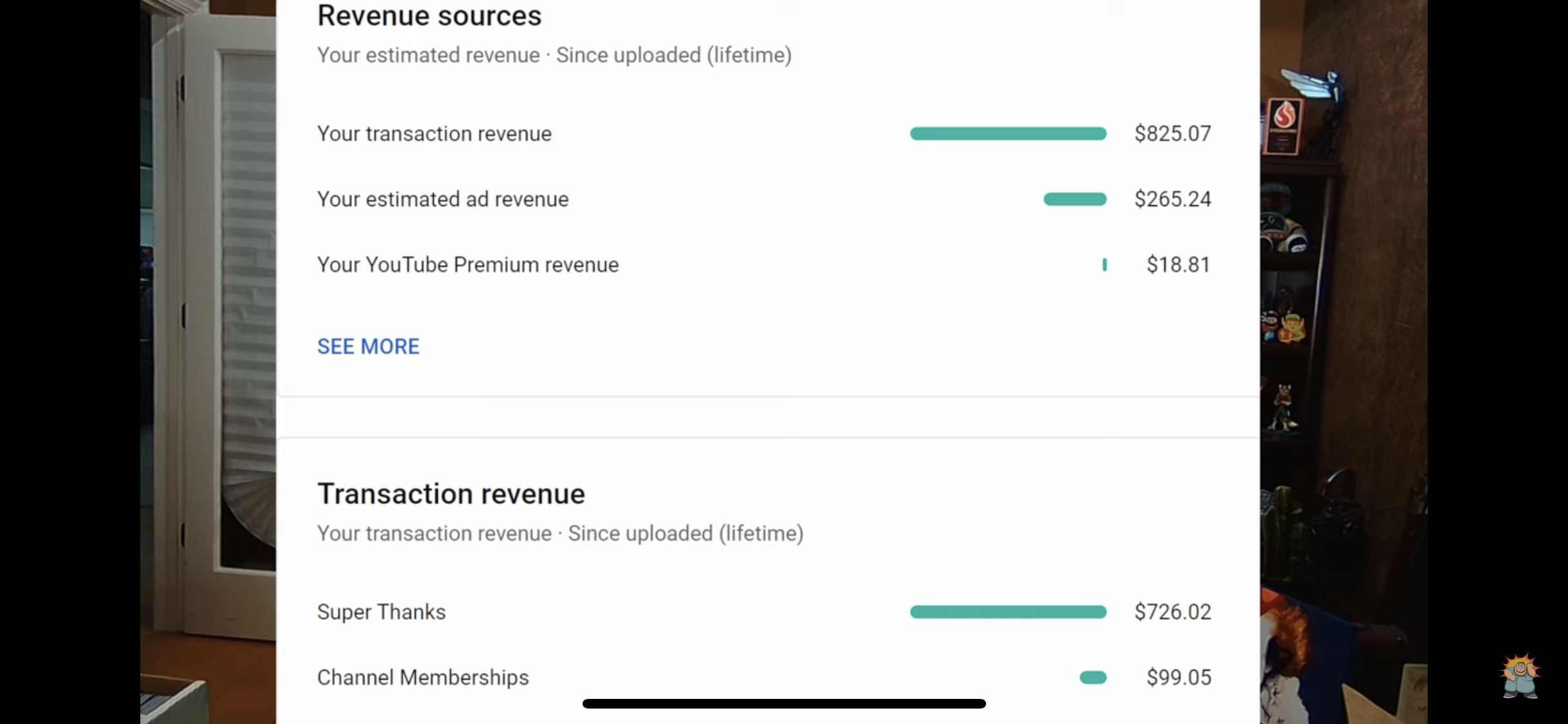Select the $726.02 Super Thanks value
This screenshot has width=1568, height=724.
coord(1173,611)
